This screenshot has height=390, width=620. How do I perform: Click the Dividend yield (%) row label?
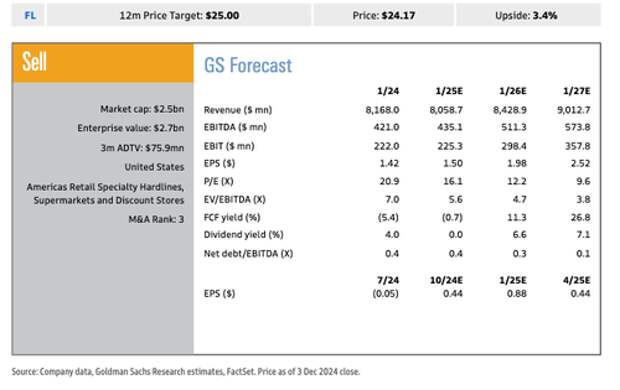point(244,235)
